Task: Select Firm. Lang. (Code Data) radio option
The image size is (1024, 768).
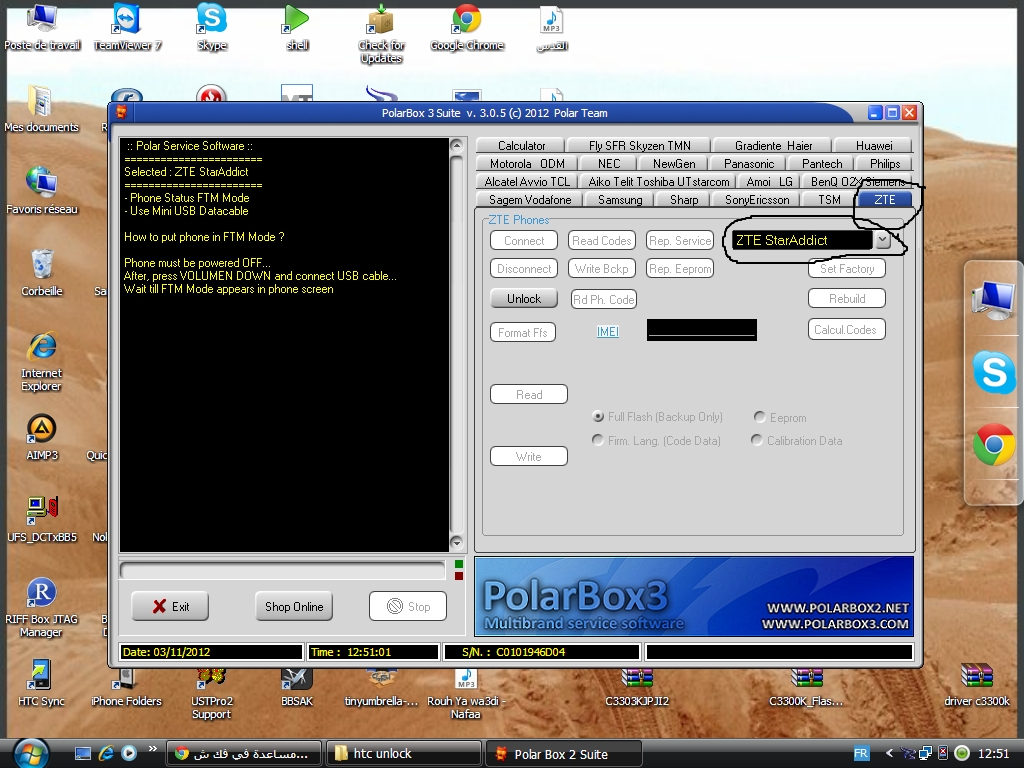Action: tap(598, 440)
